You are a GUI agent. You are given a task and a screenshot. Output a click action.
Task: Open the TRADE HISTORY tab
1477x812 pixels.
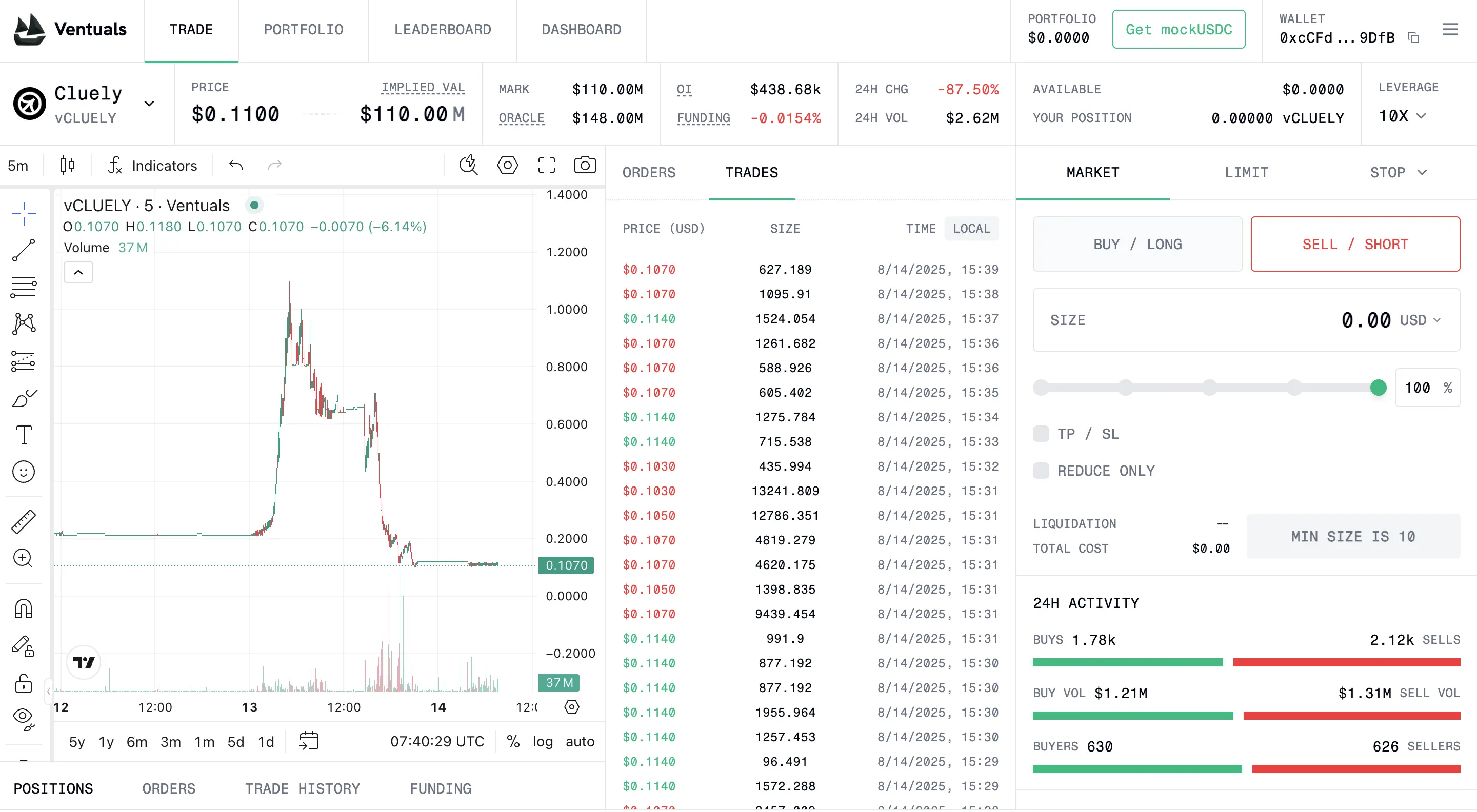coord(302,788)
